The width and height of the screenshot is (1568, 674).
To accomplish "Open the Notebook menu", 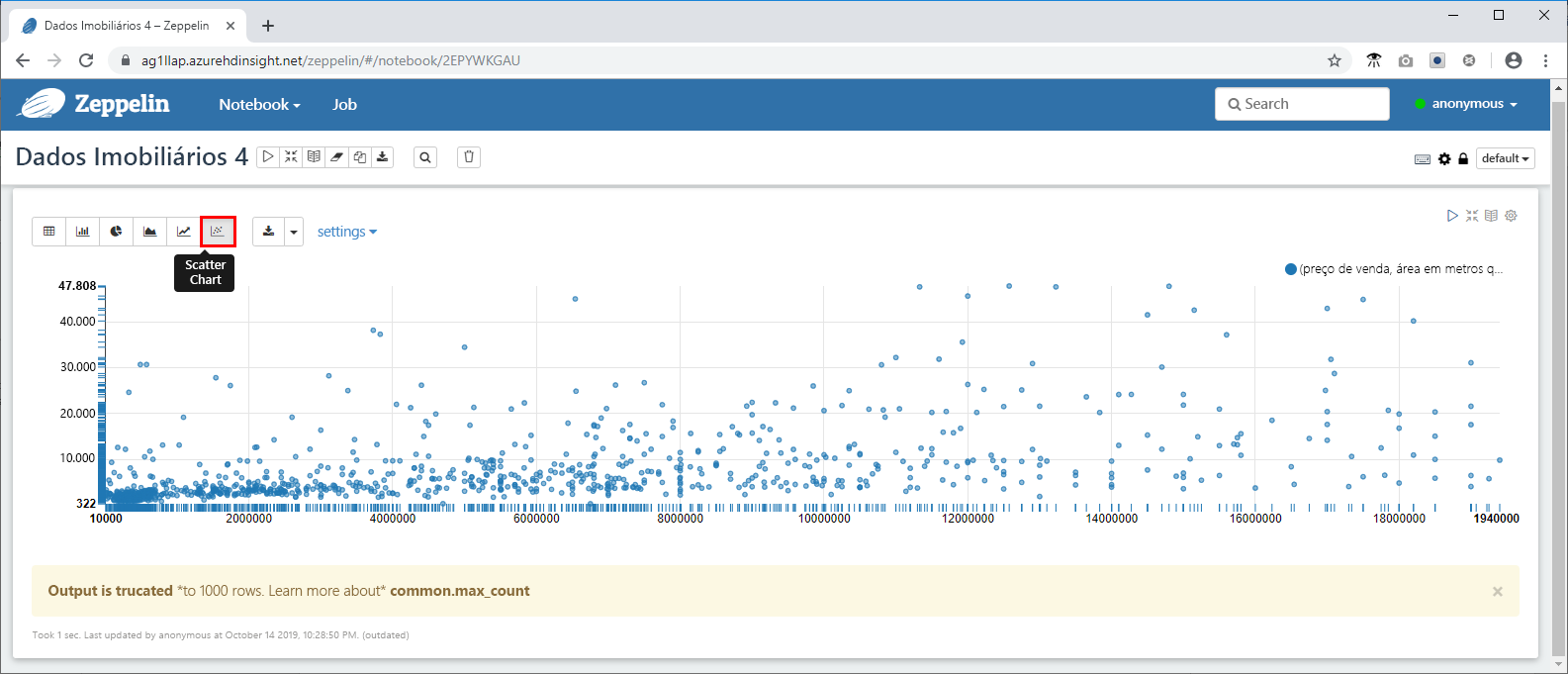I will (x=259, y=104).
